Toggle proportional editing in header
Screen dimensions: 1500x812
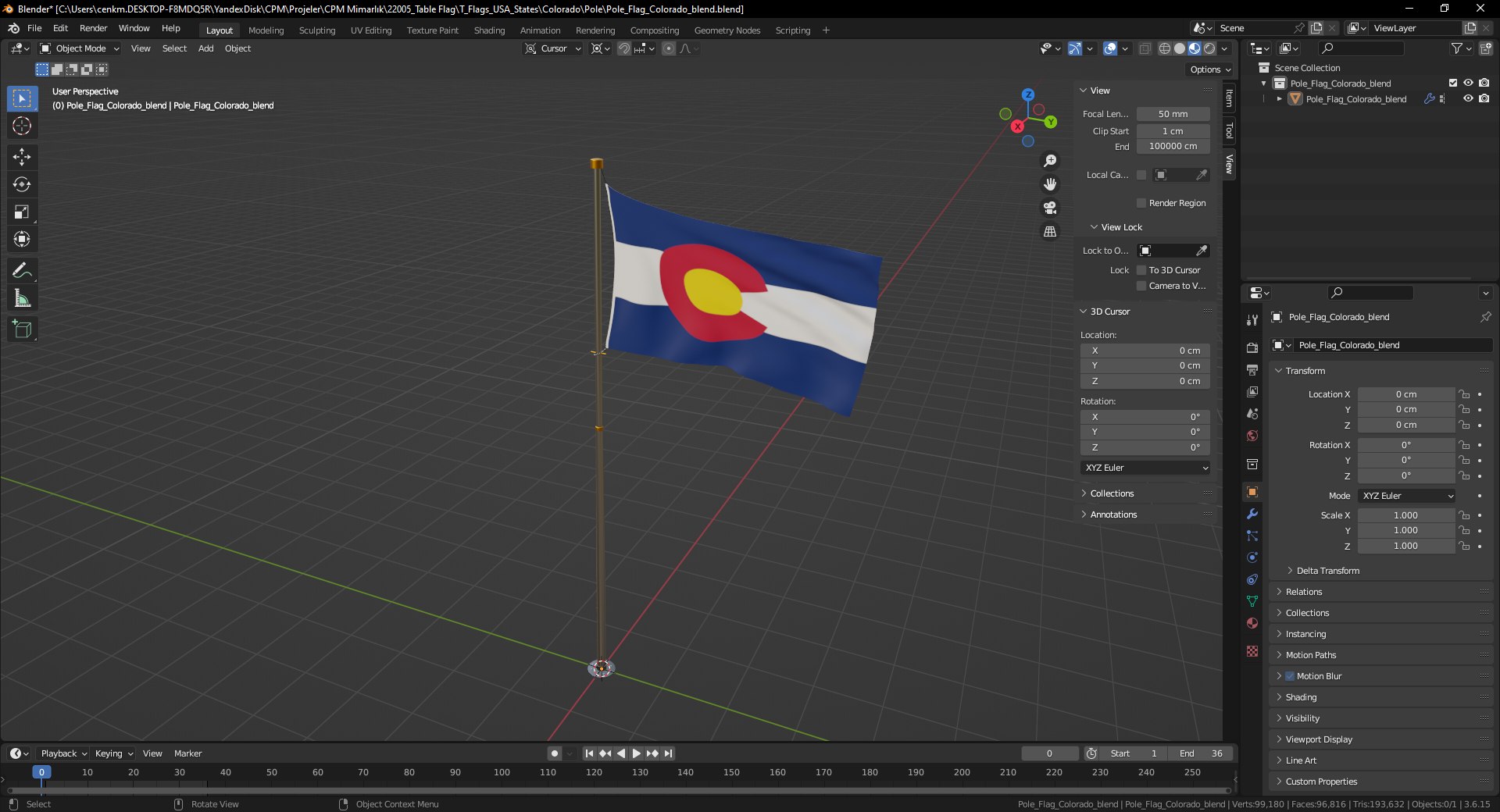pos(669,48)
